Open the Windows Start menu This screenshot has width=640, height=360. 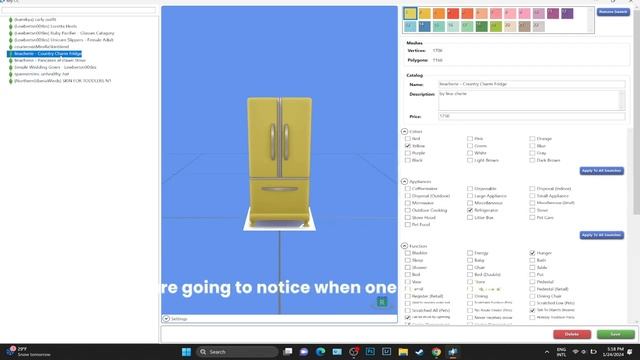coord(186,352)
